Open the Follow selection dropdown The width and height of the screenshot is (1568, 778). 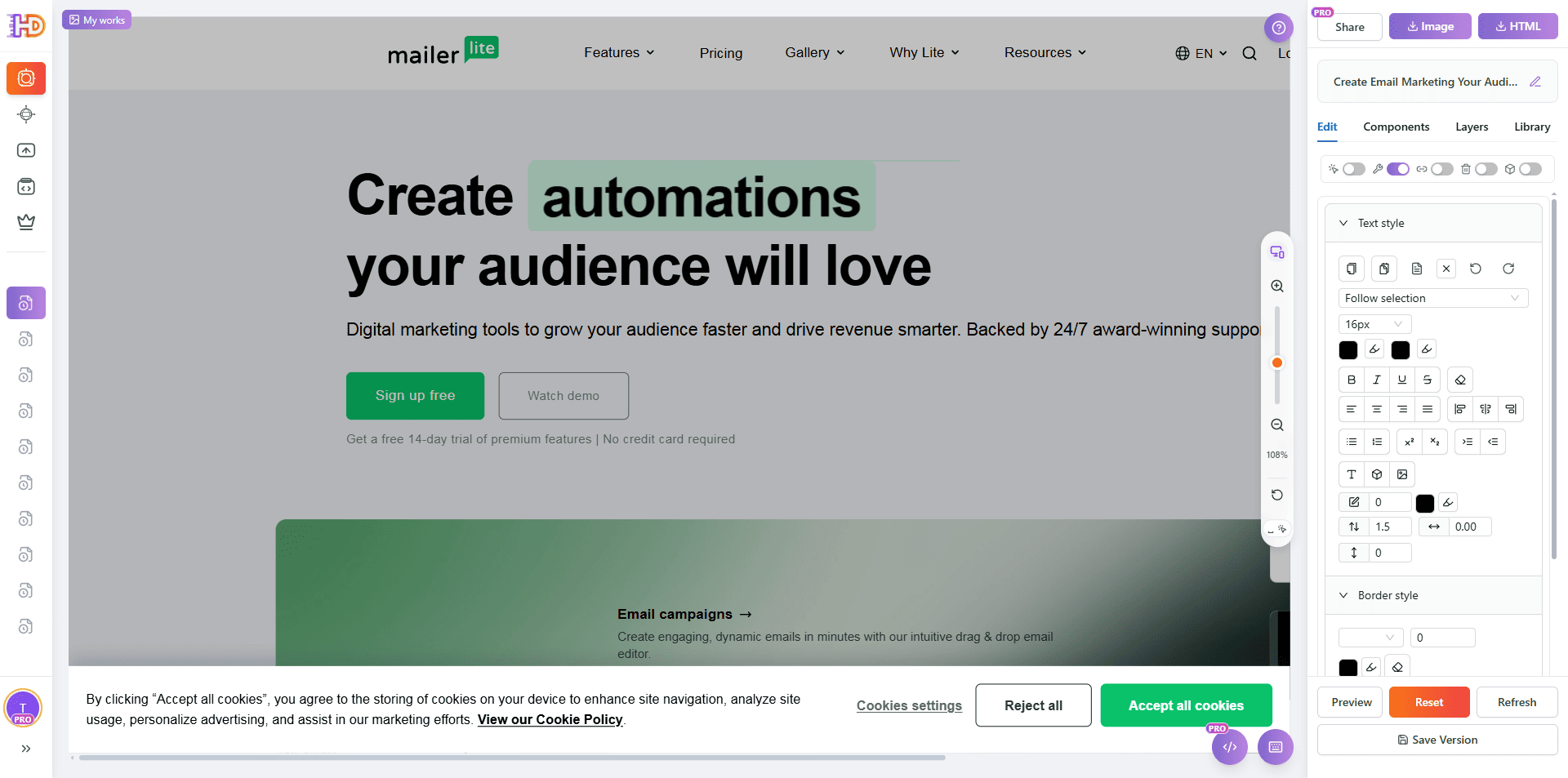point(1432,298)
